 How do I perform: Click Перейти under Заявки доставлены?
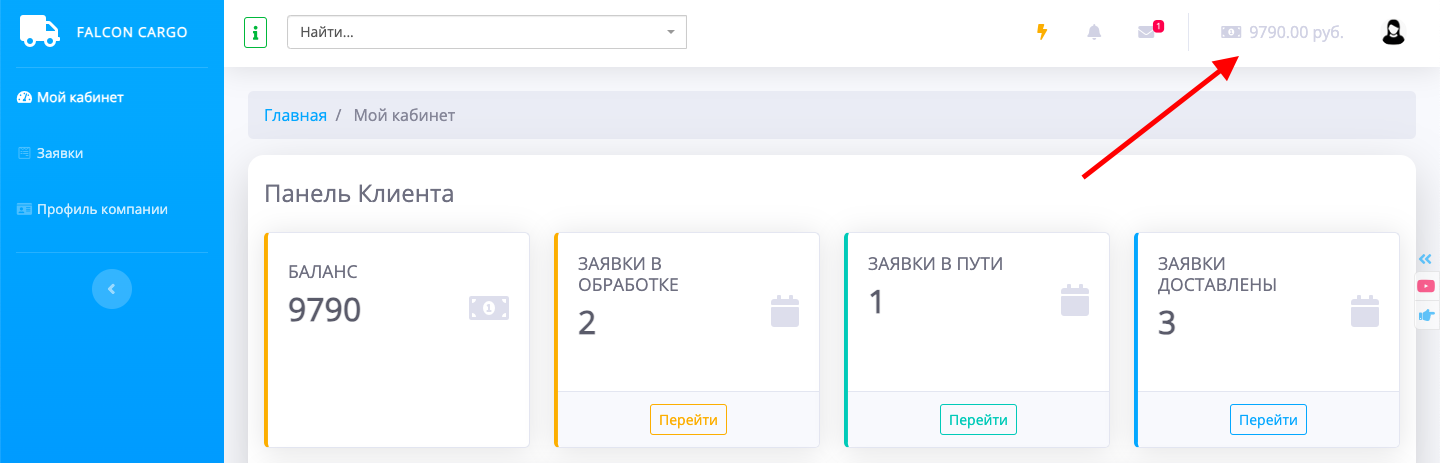coord(1268,420)
